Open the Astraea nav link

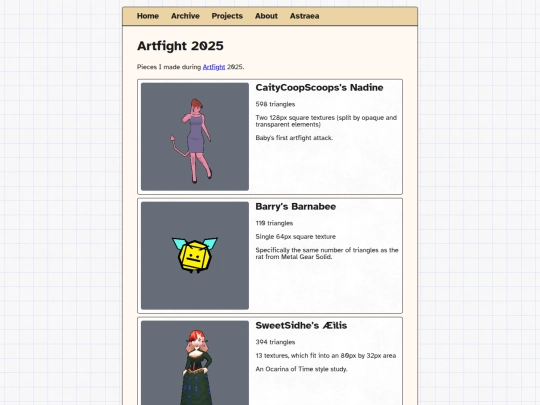click(x=304, y=16)
